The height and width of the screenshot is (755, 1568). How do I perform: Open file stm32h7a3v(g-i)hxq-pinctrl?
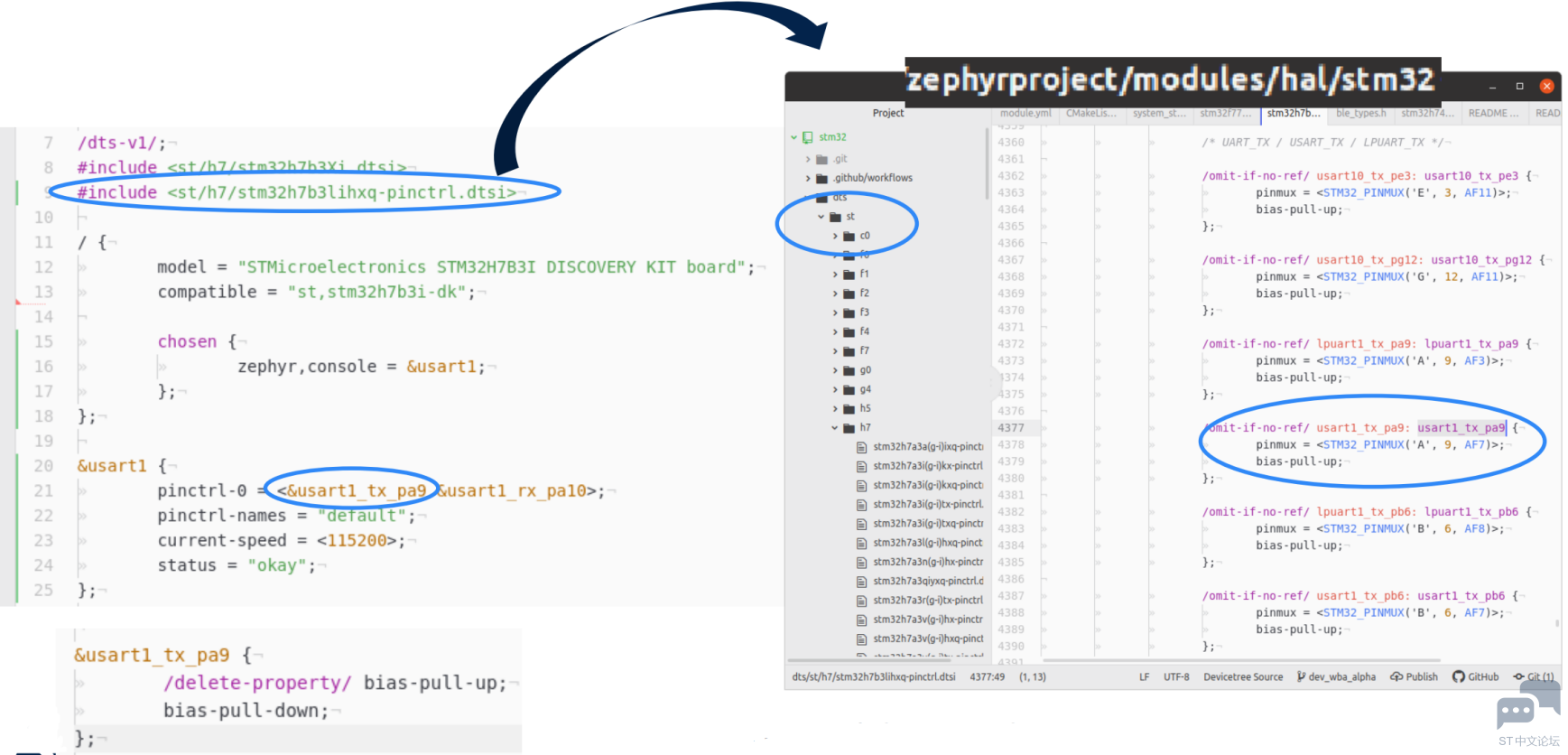pos(928,638)
